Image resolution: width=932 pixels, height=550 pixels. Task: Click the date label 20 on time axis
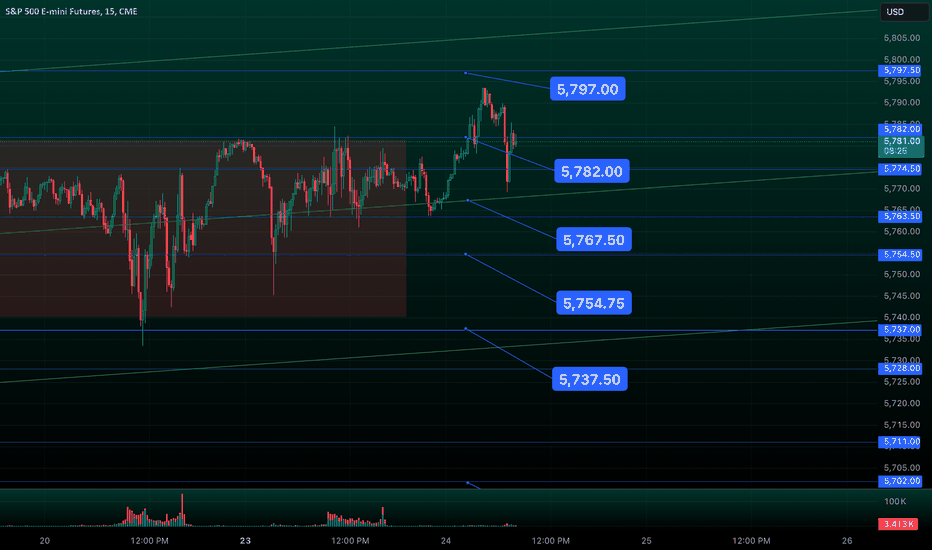click(x=45, y=540)
